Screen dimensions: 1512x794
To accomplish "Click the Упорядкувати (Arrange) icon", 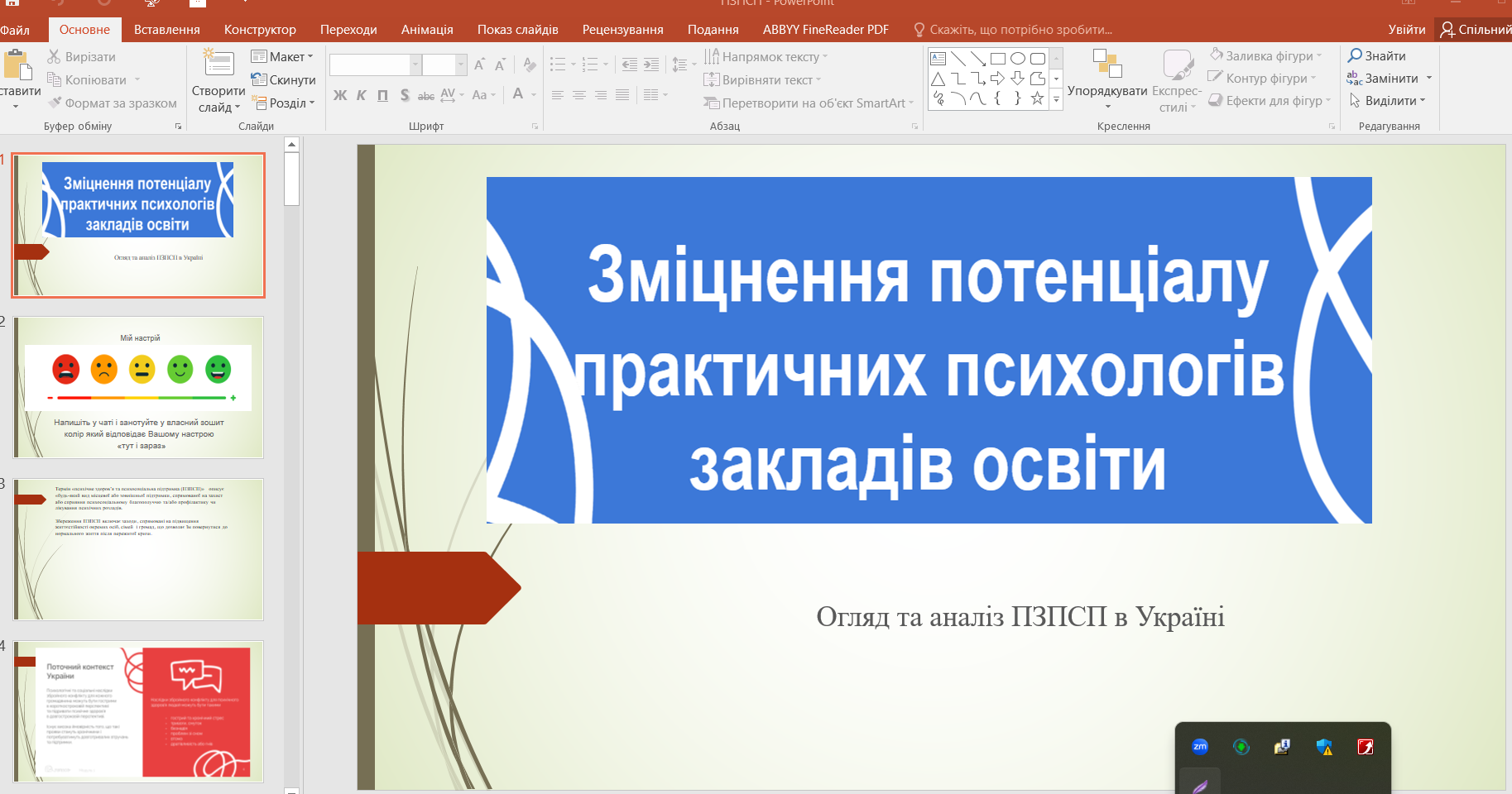I will (x=1106, y=65).
